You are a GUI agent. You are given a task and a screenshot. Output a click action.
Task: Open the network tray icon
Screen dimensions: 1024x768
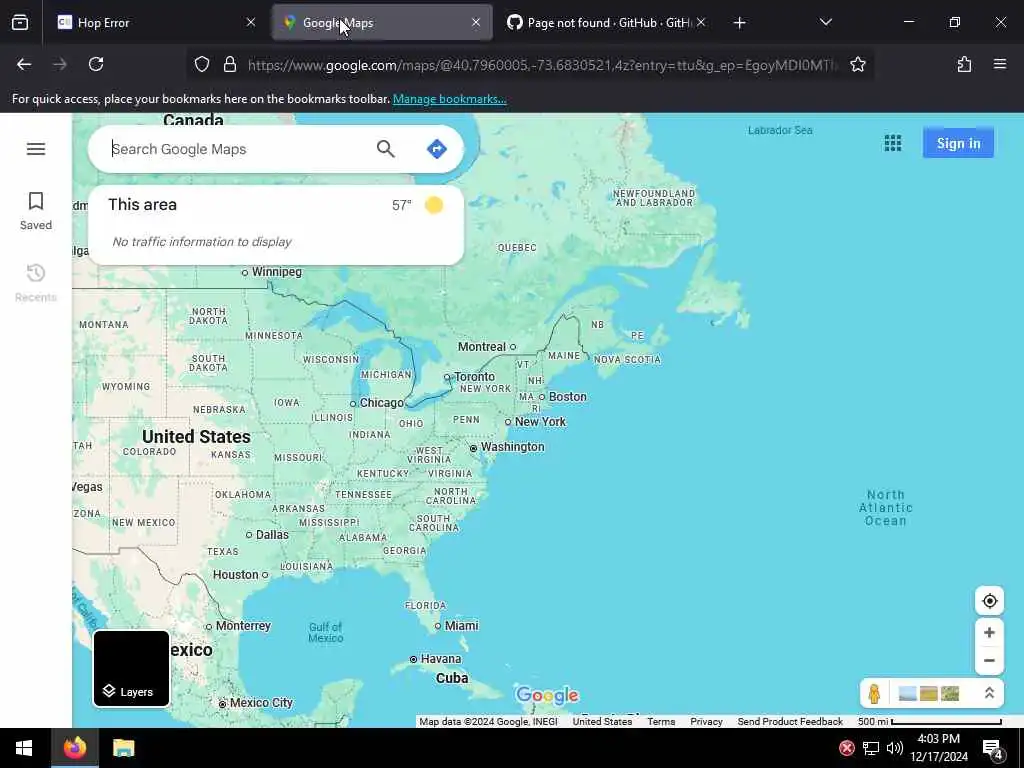pos(871,748)
